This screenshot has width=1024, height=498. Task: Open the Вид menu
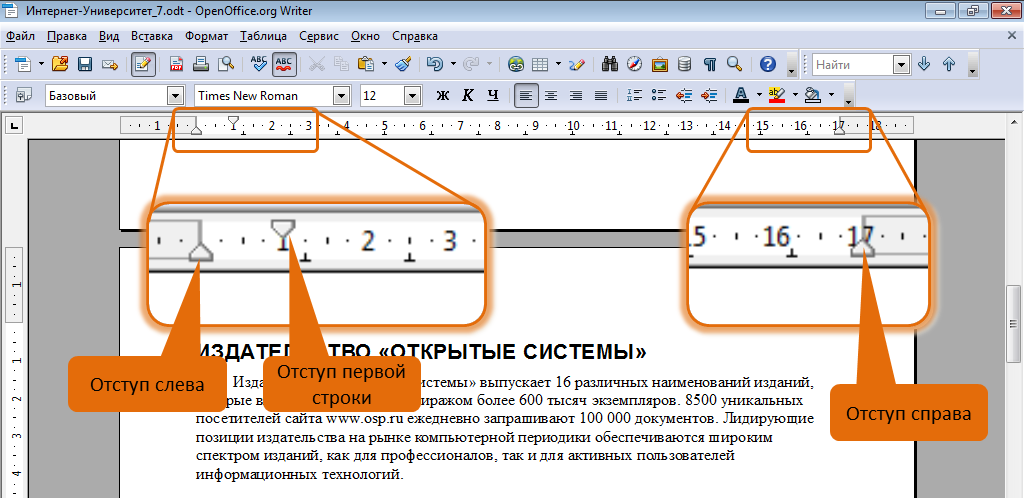110,36
